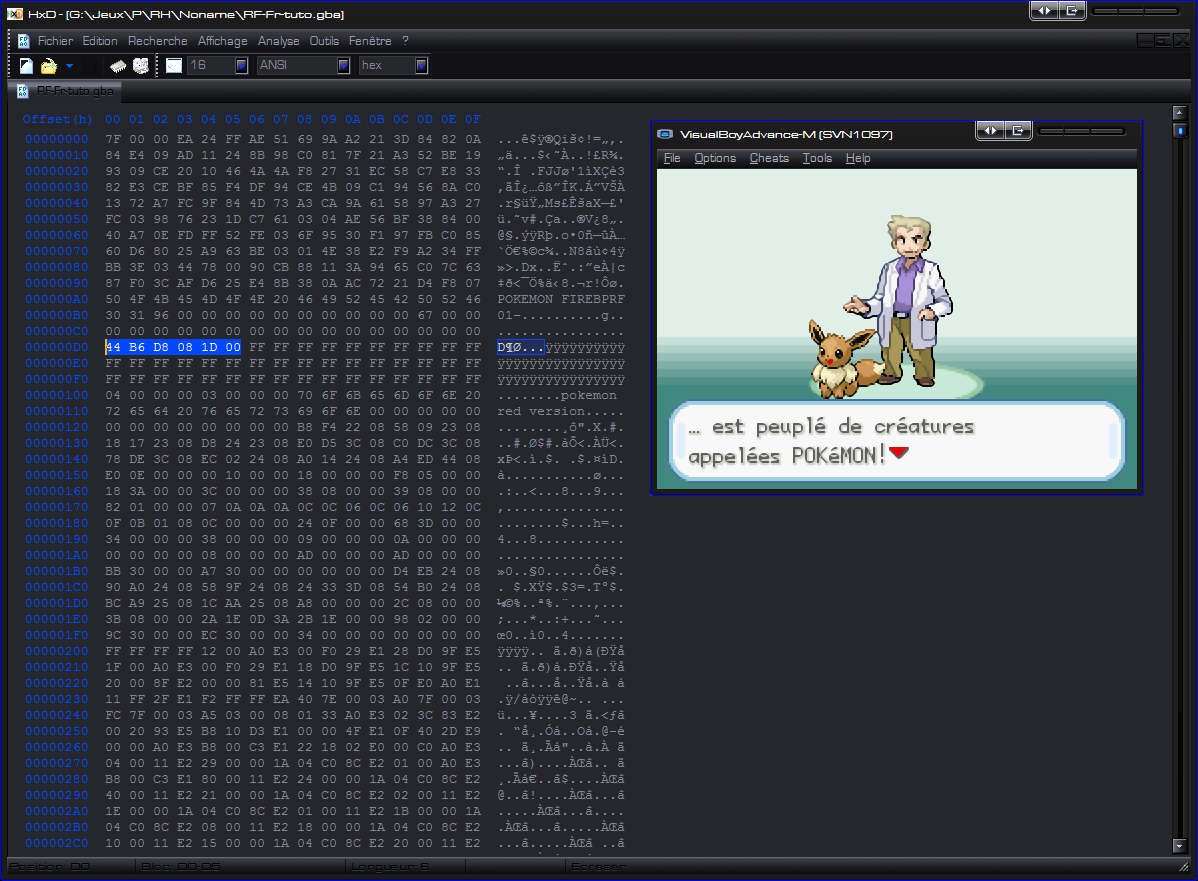This screenshot has height=881, width=1198.
Task: Click the first byte 7F at offset 00000000
Action: 113,139
